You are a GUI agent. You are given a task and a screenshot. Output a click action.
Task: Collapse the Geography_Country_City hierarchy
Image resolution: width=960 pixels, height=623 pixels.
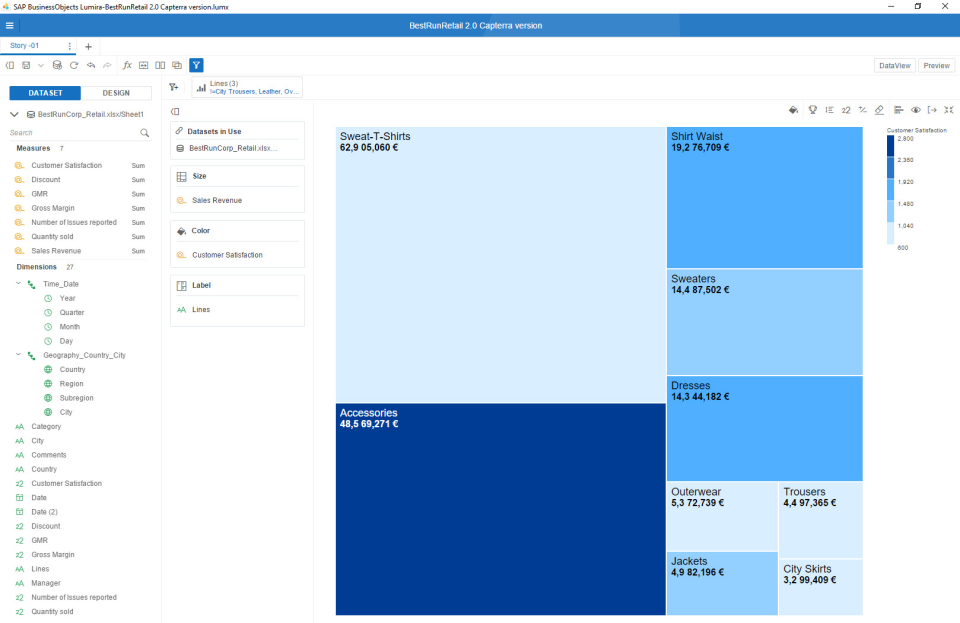[x=16, y=355]
